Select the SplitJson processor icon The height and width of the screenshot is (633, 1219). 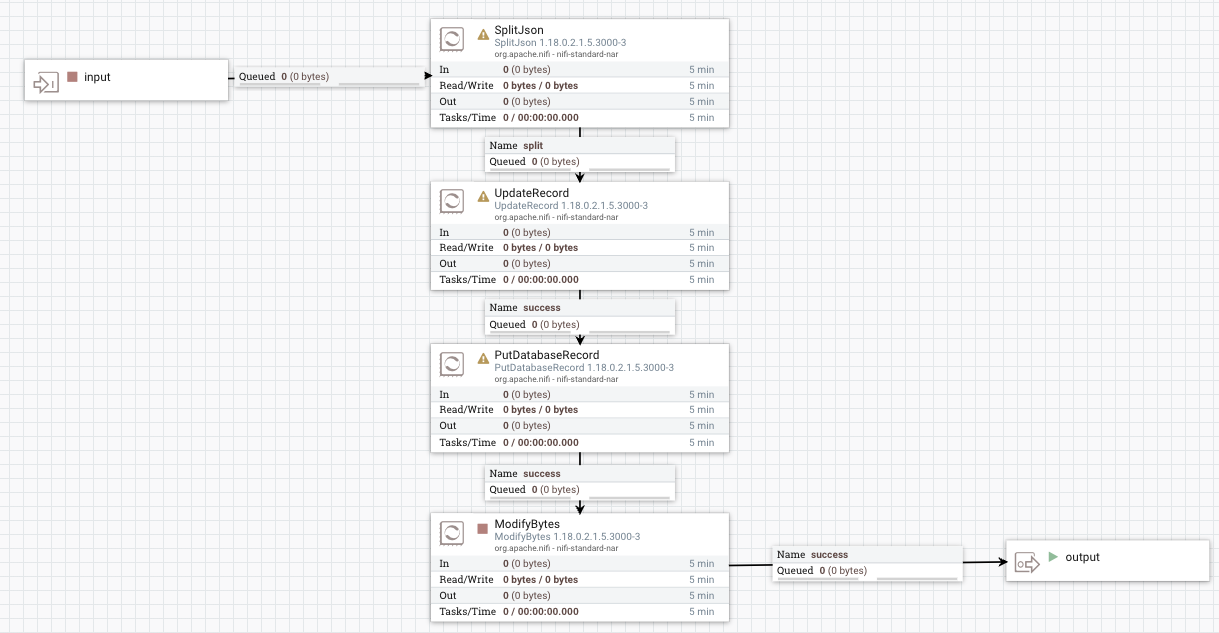[x=450, y=39]
